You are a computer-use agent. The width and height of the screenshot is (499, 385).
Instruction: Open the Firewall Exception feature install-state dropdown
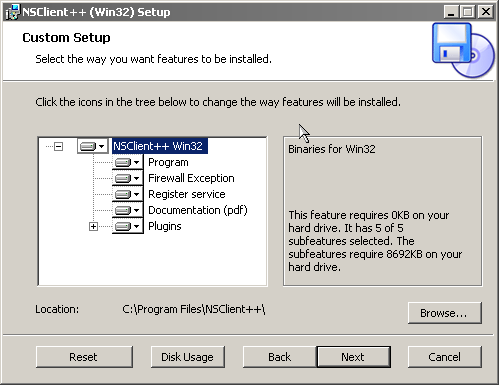128,178
